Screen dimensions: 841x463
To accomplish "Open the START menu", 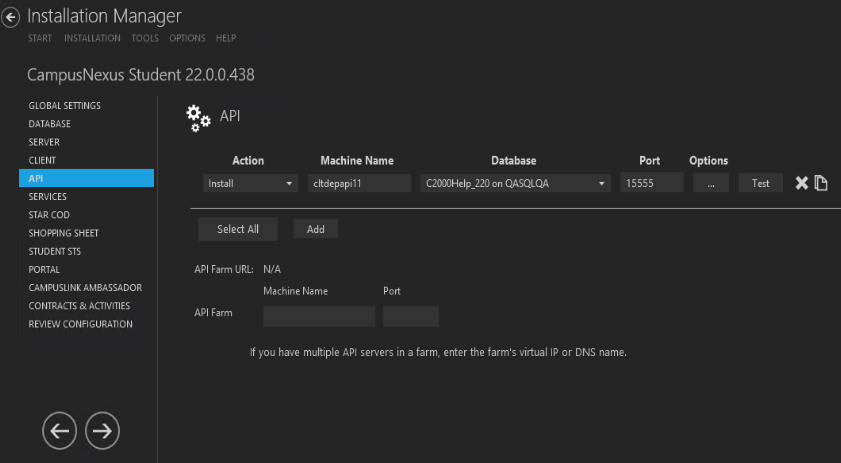I will (40, 38).
